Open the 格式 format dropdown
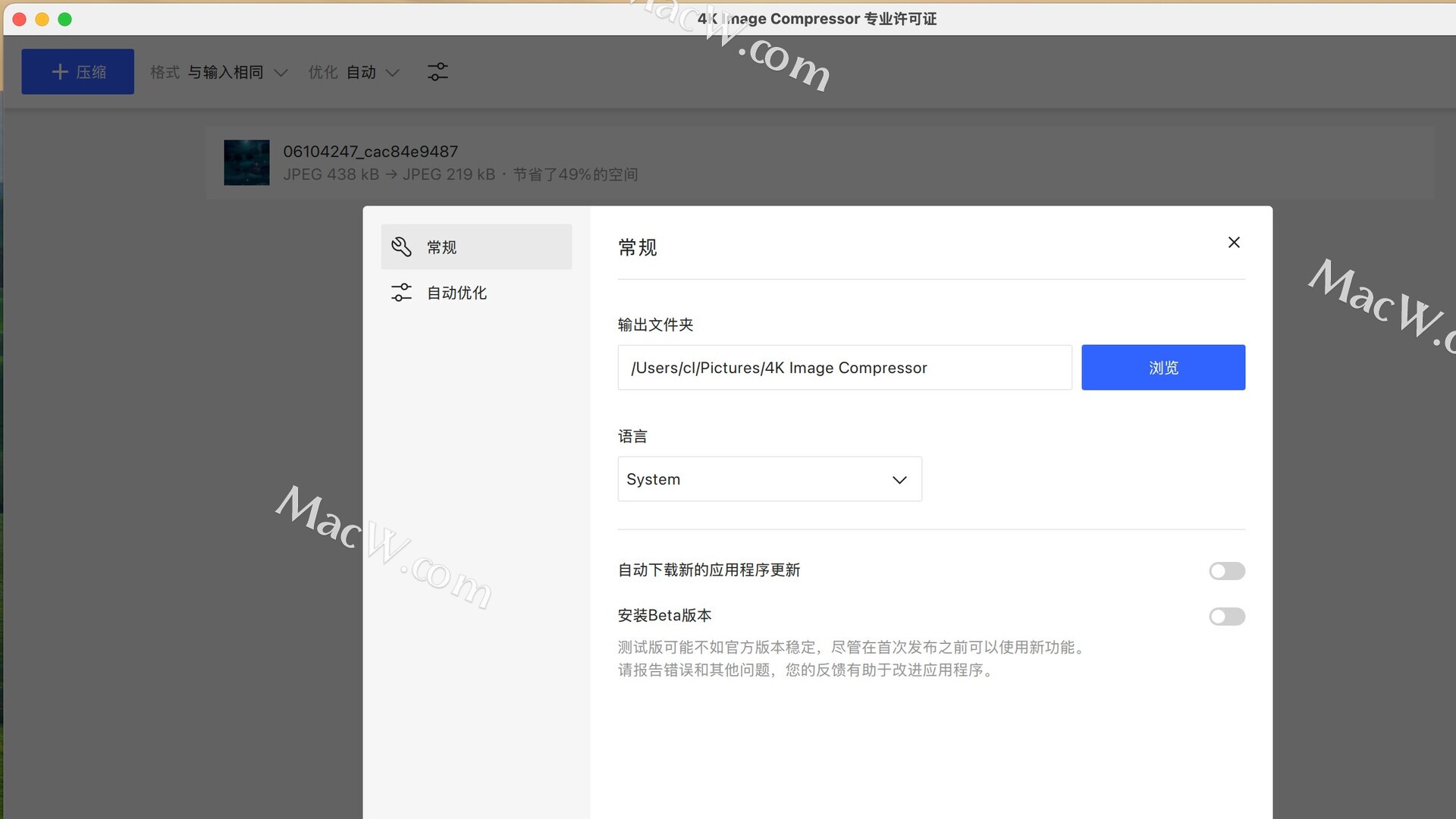 pyautogui.click(x=219, y=72)
